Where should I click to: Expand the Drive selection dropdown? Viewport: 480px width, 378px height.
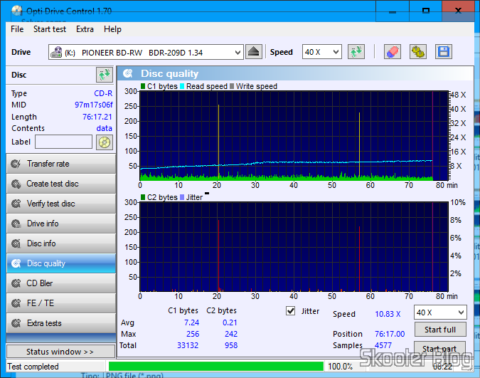tap(237, 52)
